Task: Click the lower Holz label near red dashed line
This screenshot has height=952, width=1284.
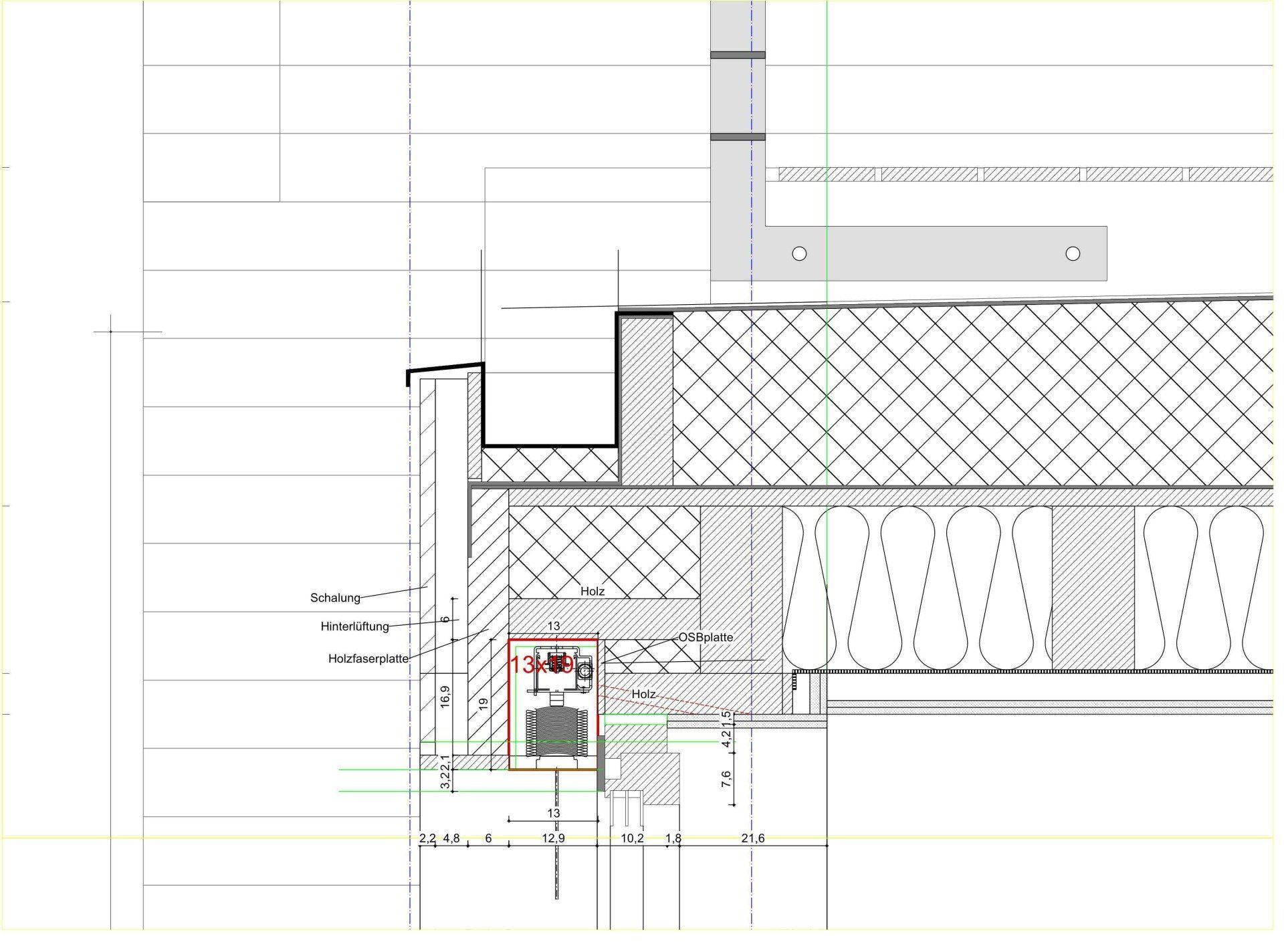Action: [x=643, y=694]
